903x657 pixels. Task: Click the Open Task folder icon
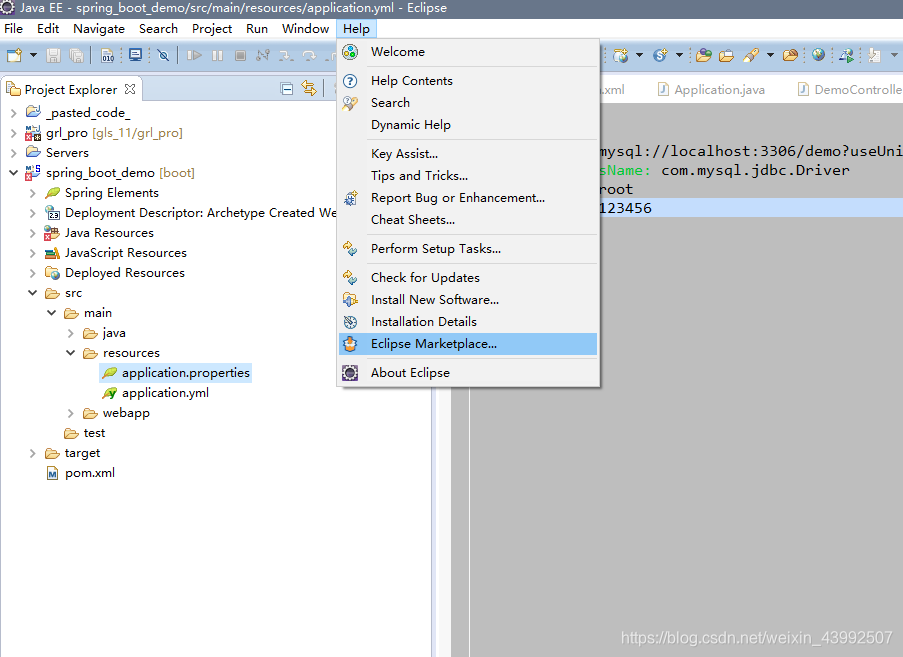coord(727,55)
